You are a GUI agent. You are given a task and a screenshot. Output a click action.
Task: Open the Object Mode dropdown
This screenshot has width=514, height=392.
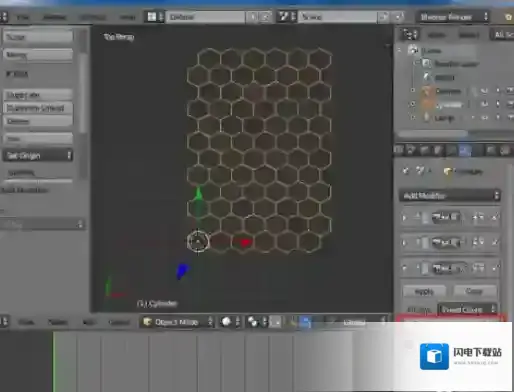[x=177, y=322]
